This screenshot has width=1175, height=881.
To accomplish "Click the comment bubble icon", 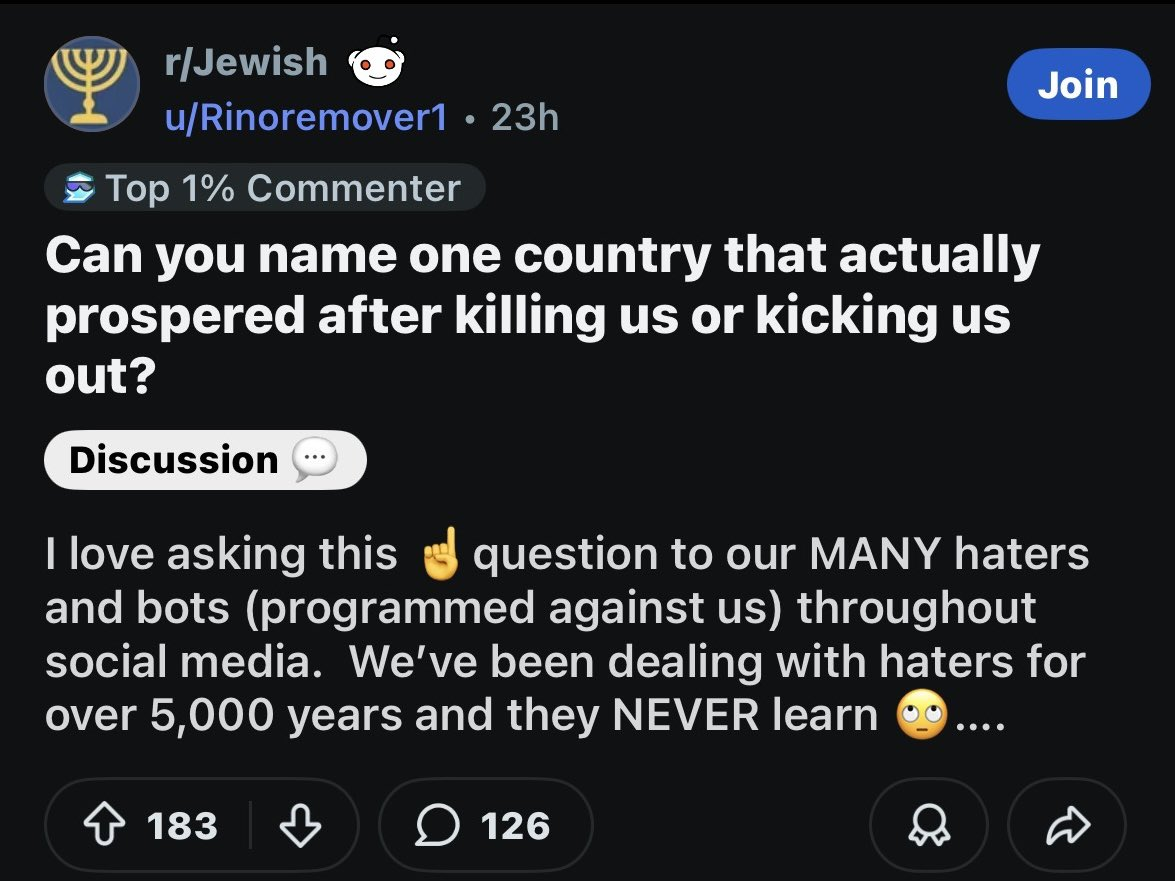I will point(438,826).
